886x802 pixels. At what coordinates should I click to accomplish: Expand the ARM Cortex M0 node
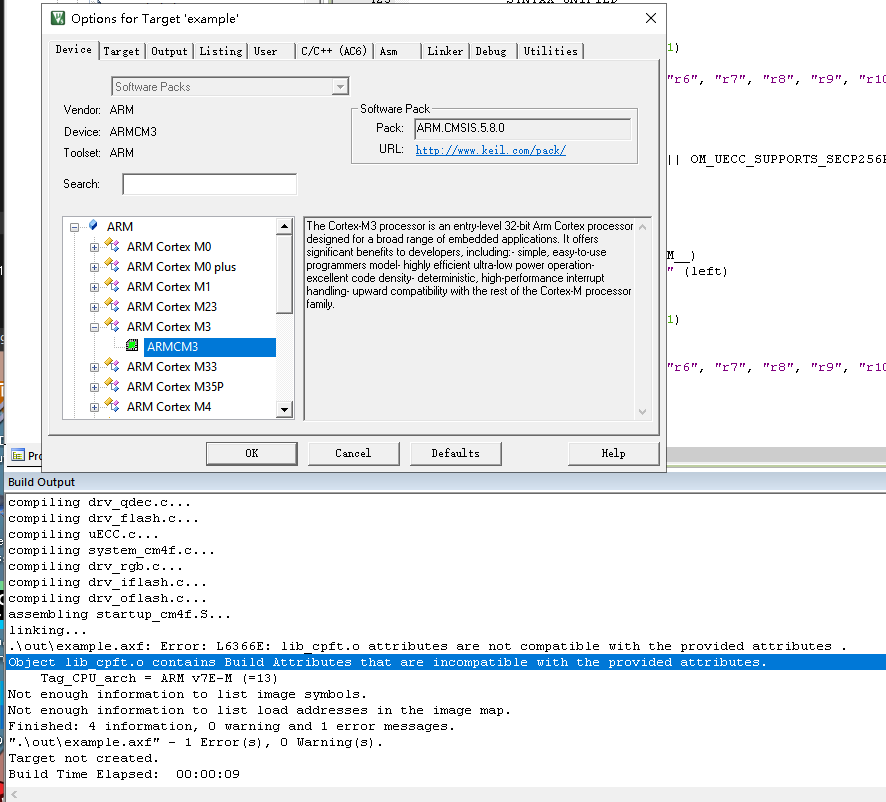pos(94,247)
